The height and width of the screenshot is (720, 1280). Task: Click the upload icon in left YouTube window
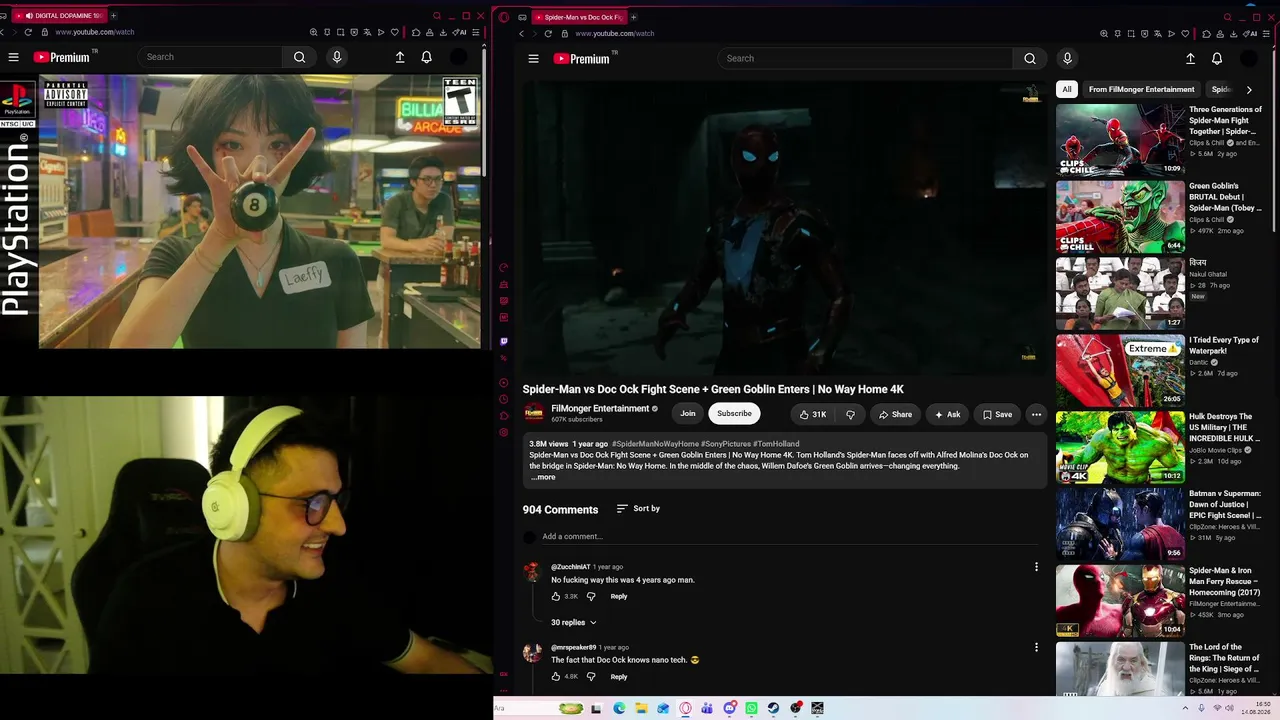(x=400, y=57)
